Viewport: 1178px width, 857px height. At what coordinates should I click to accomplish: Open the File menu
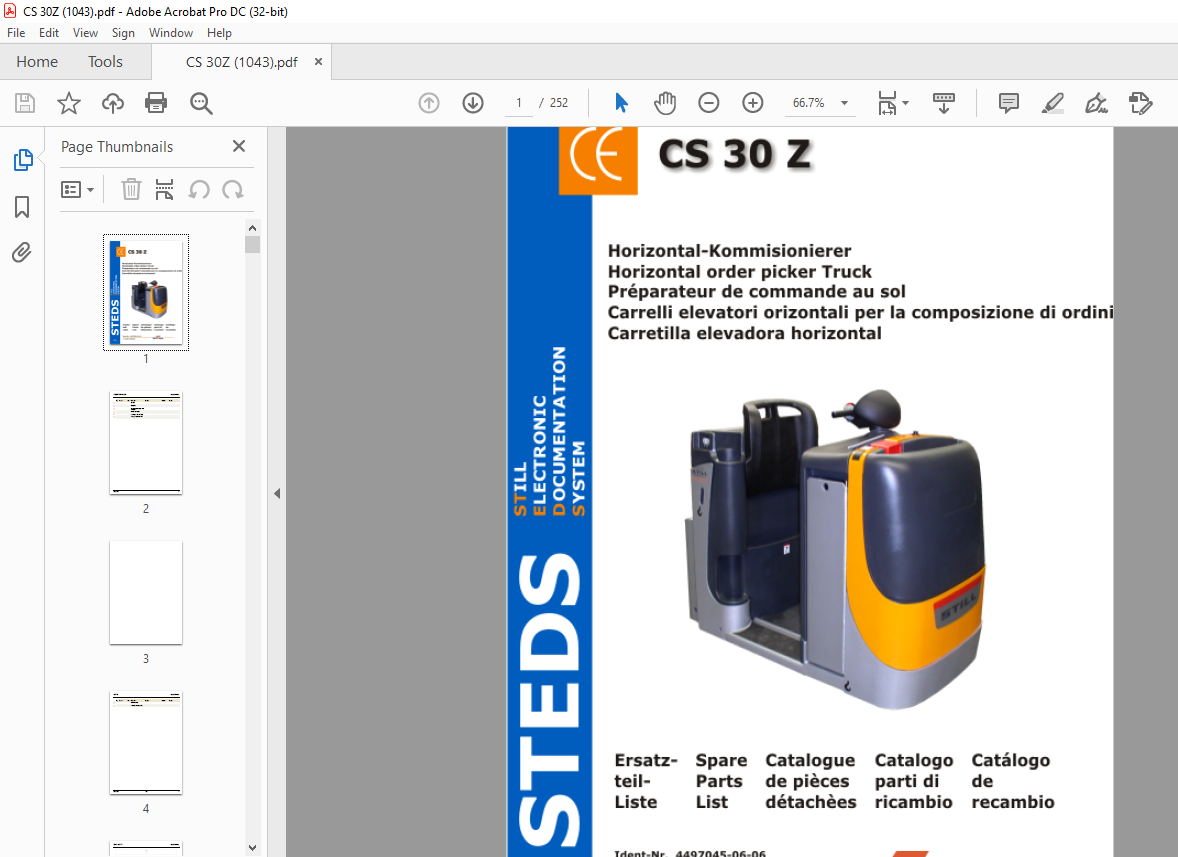(x=16, y=33)
